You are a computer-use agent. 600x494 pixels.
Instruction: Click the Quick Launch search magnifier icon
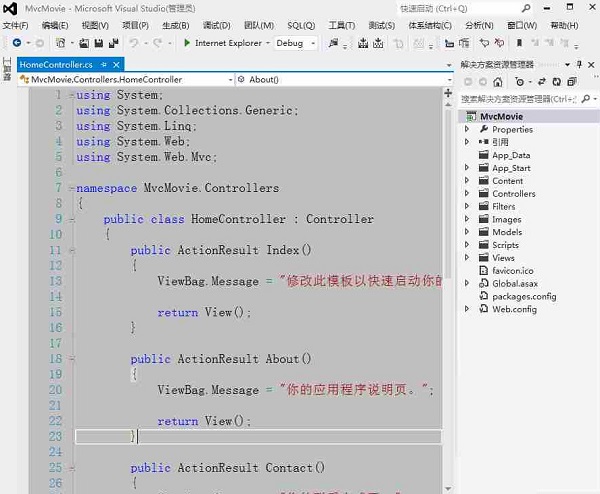[x=527, y=8]
